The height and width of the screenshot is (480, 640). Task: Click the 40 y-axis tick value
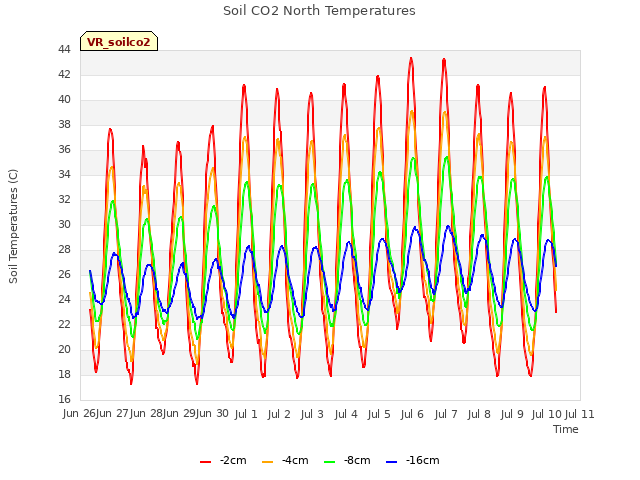pyautogui.click(x=64, y=99)
